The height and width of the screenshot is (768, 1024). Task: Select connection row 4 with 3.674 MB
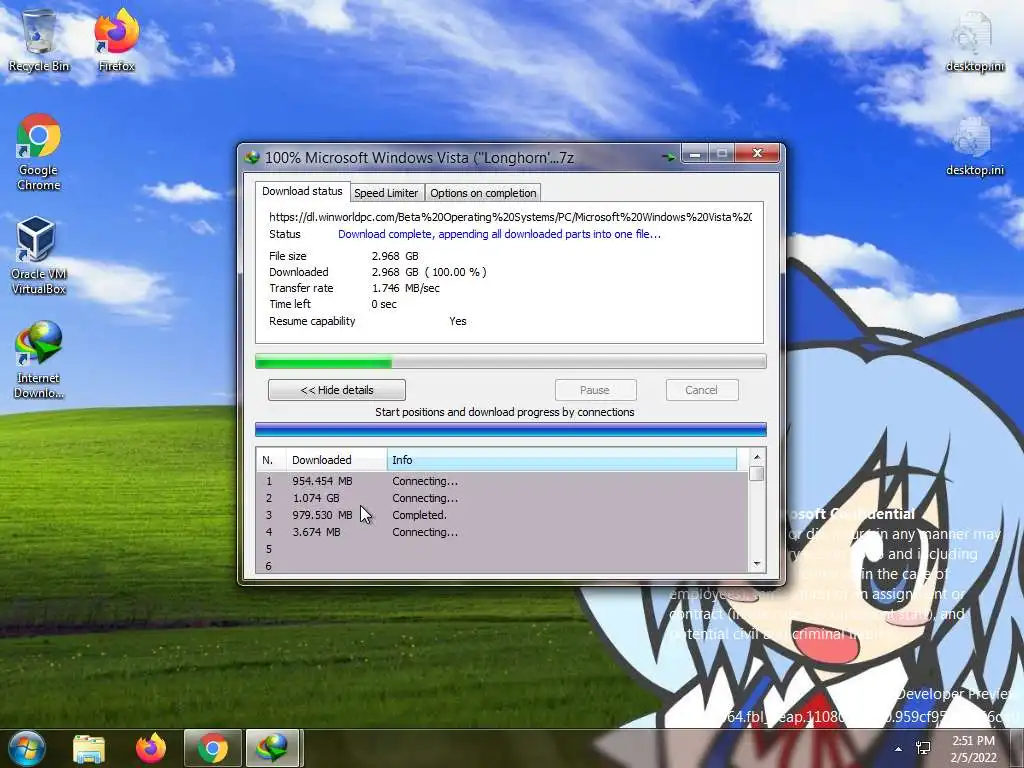(x=502, y=532)
